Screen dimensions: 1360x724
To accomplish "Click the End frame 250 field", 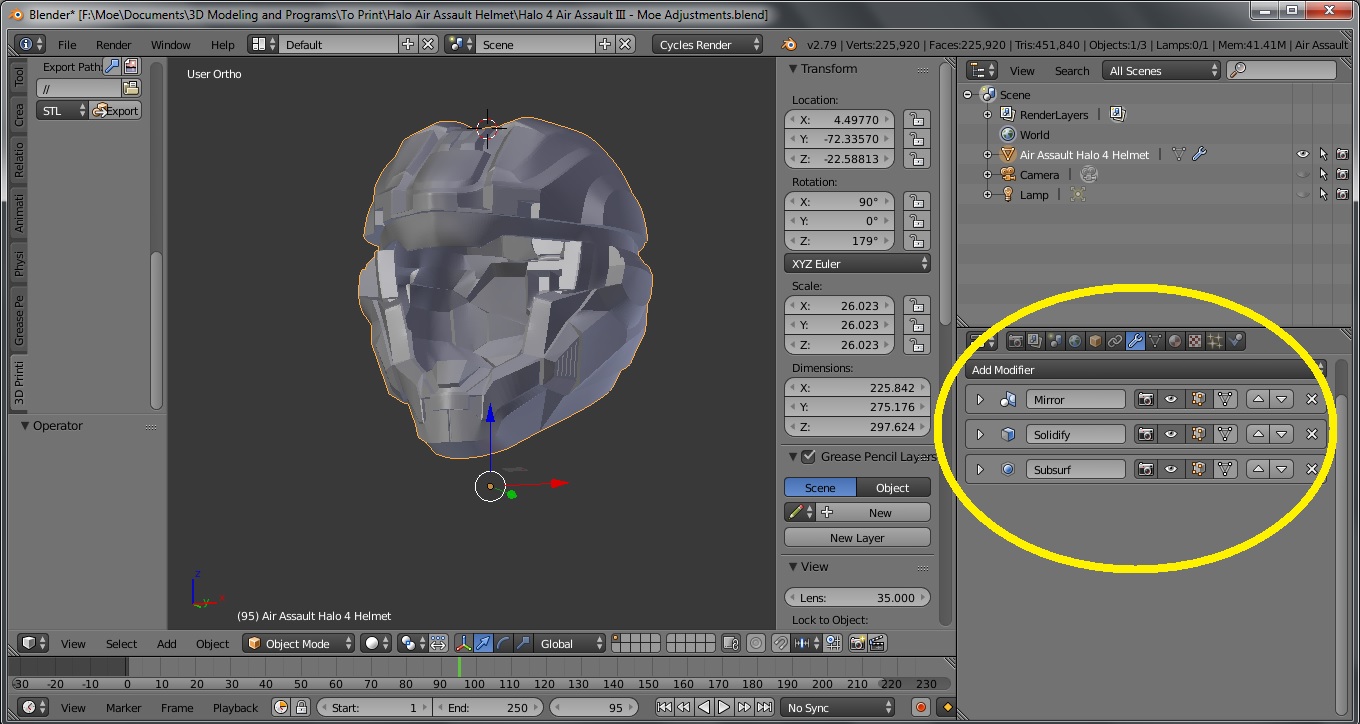I will pyautogui.click(x=490, y=707).
